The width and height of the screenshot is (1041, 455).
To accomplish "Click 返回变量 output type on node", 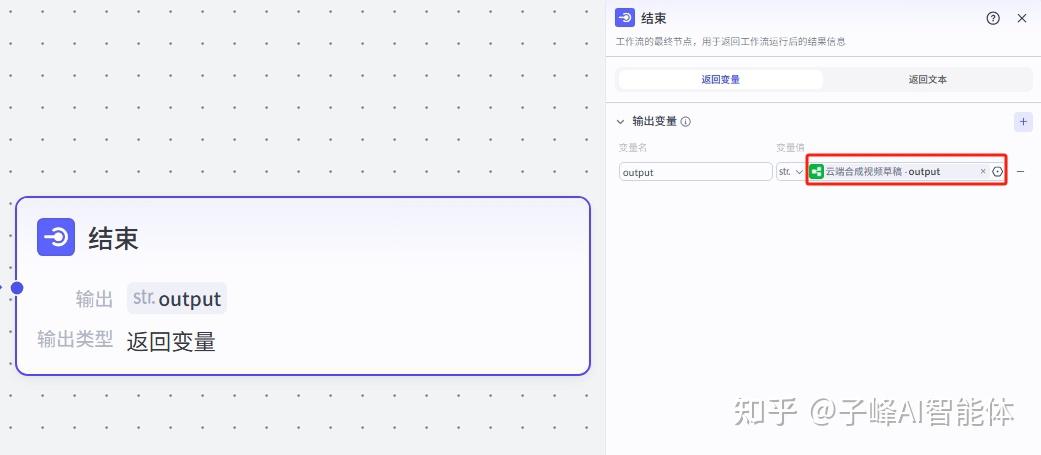I will (x=171, y=341).
